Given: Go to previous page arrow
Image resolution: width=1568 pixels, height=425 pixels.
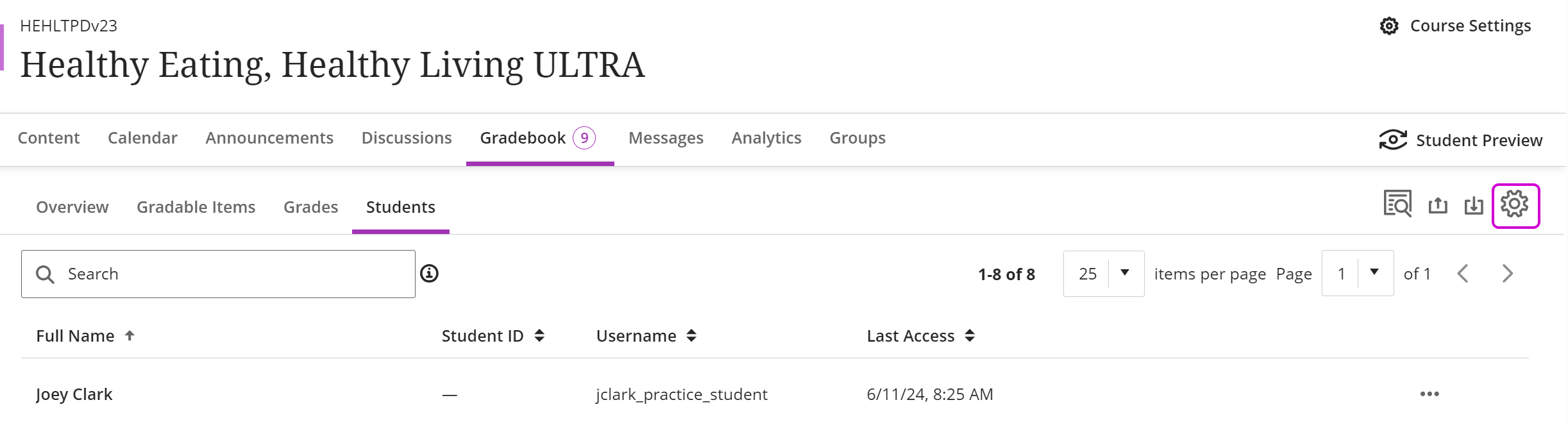Looking at the screenshot, I should click(1463, 274).
